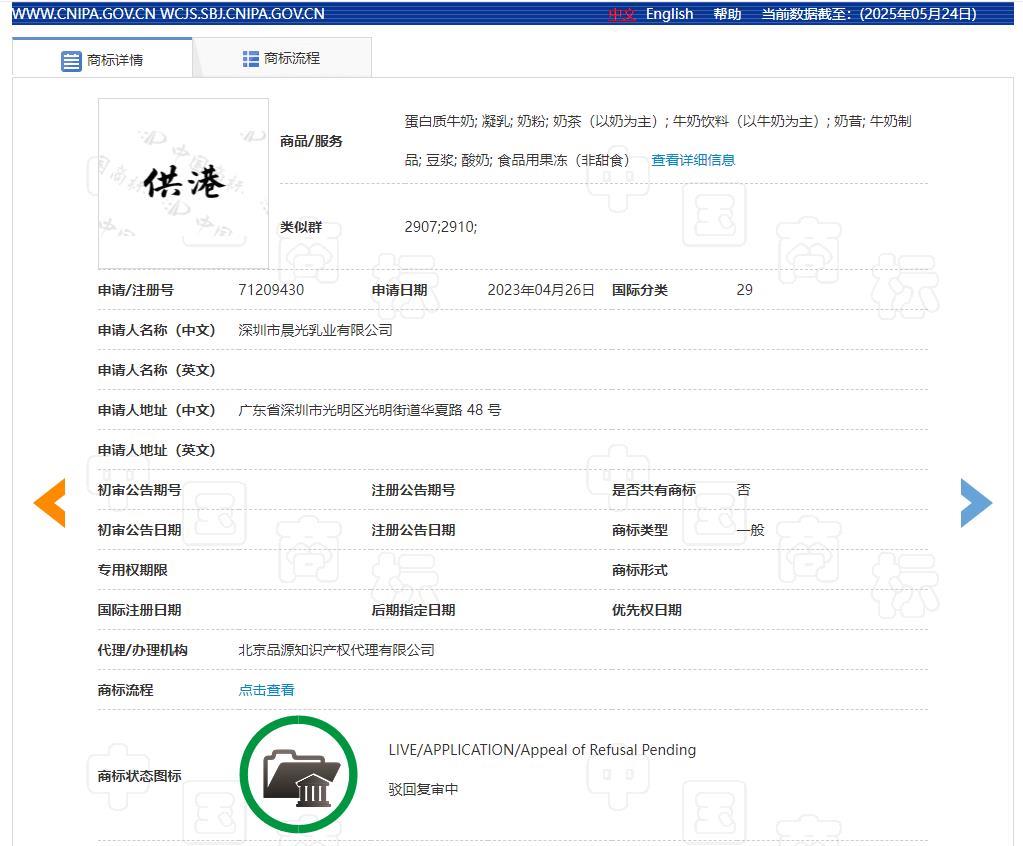Click the green folder trademark status icon
The height and width of the screenshot is (846, 1023).
(x=298, y=775)
